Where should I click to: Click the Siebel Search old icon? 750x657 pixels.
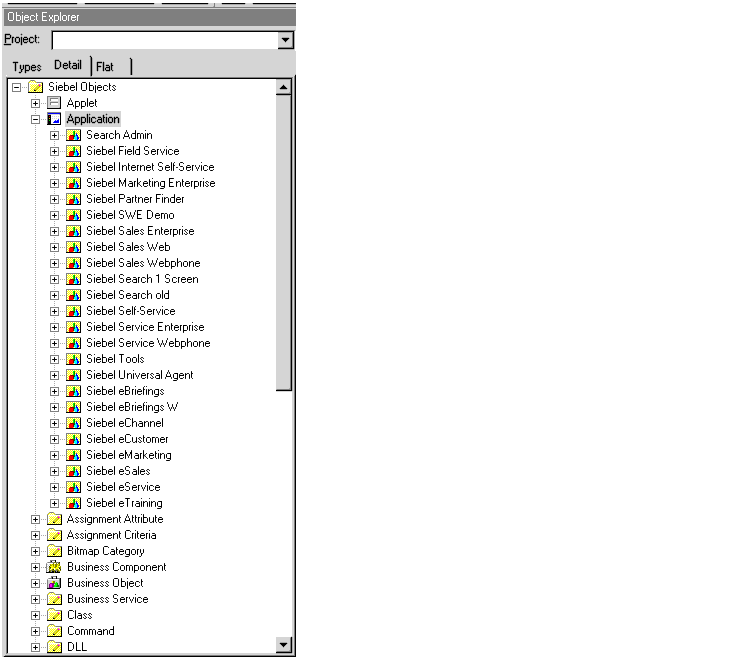73,295
